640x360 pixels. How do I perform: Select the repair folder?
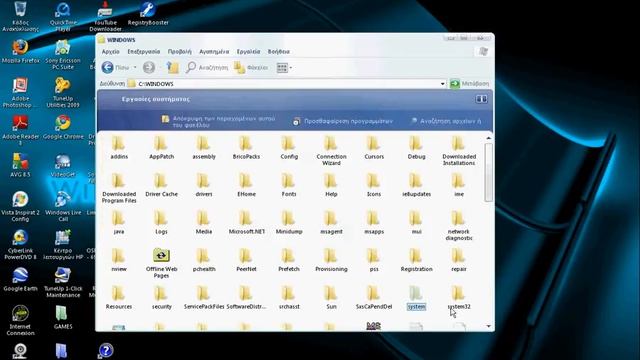point(459,260)
